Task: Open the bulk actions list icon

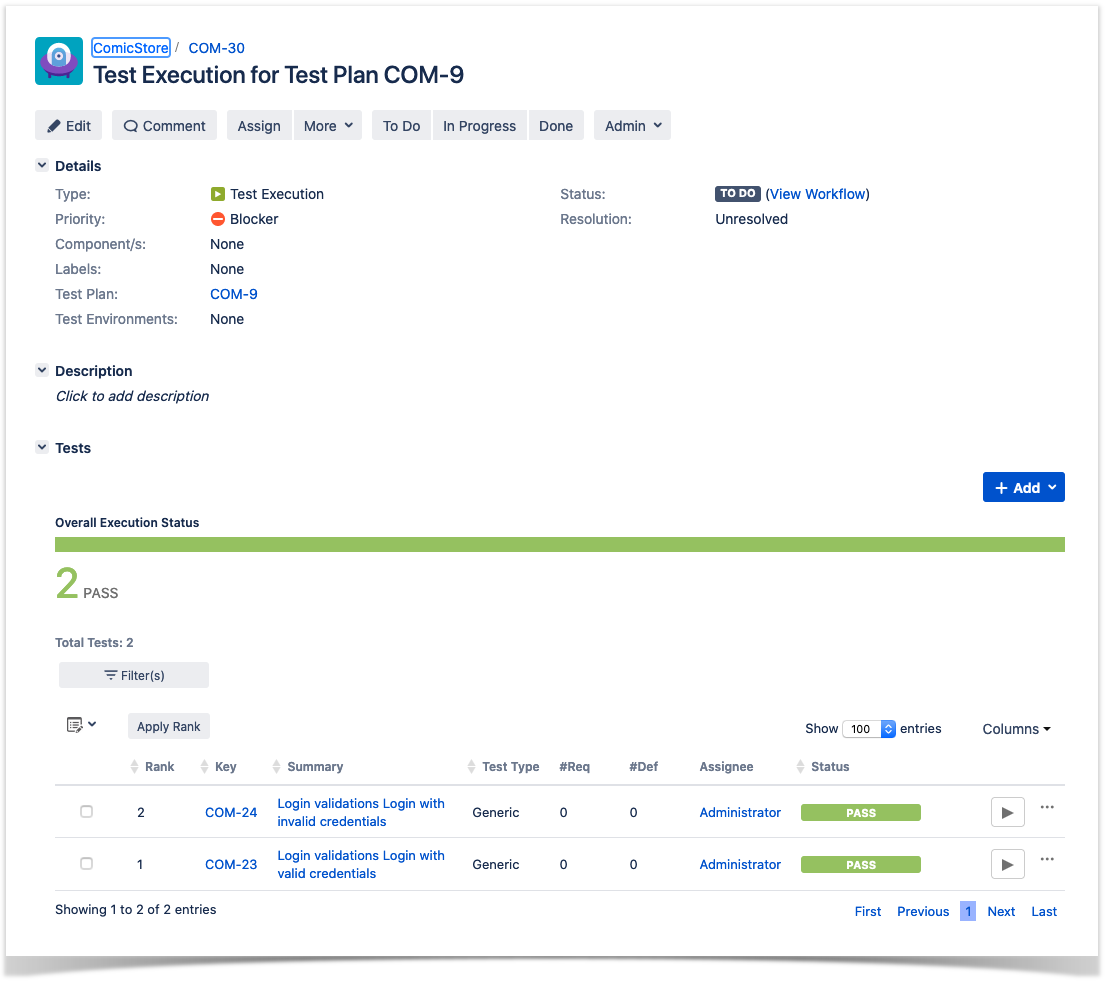Action: (x=81, y=725)
